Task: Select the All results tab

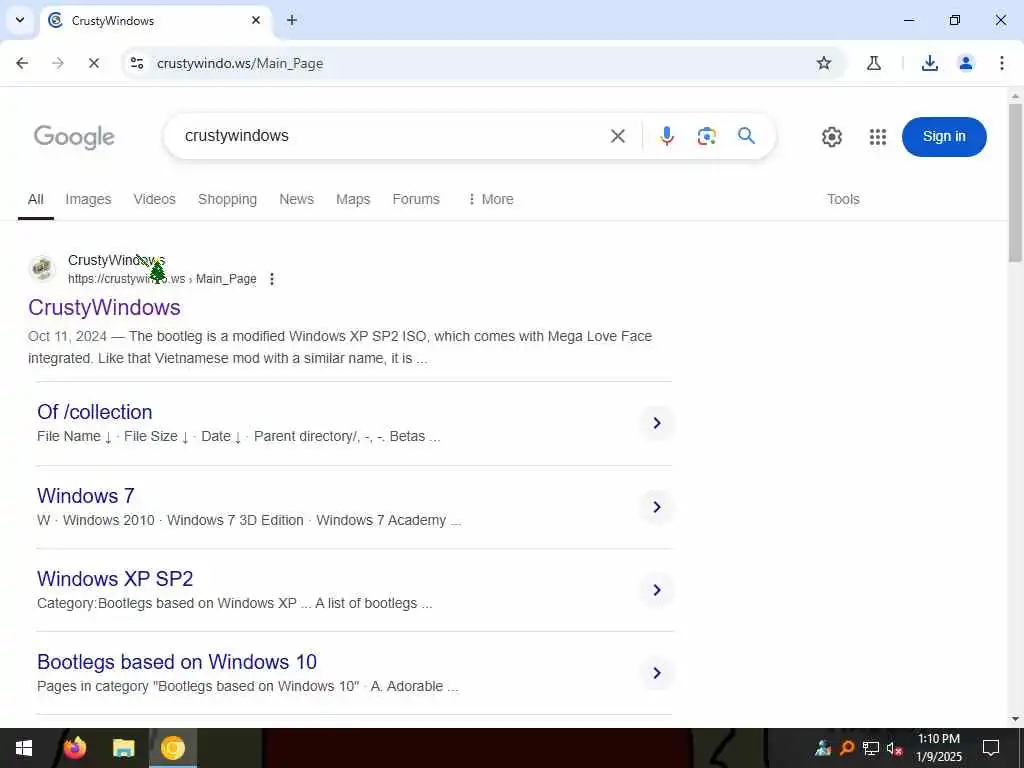Action: pyautogui.click(x=36, y=199)
